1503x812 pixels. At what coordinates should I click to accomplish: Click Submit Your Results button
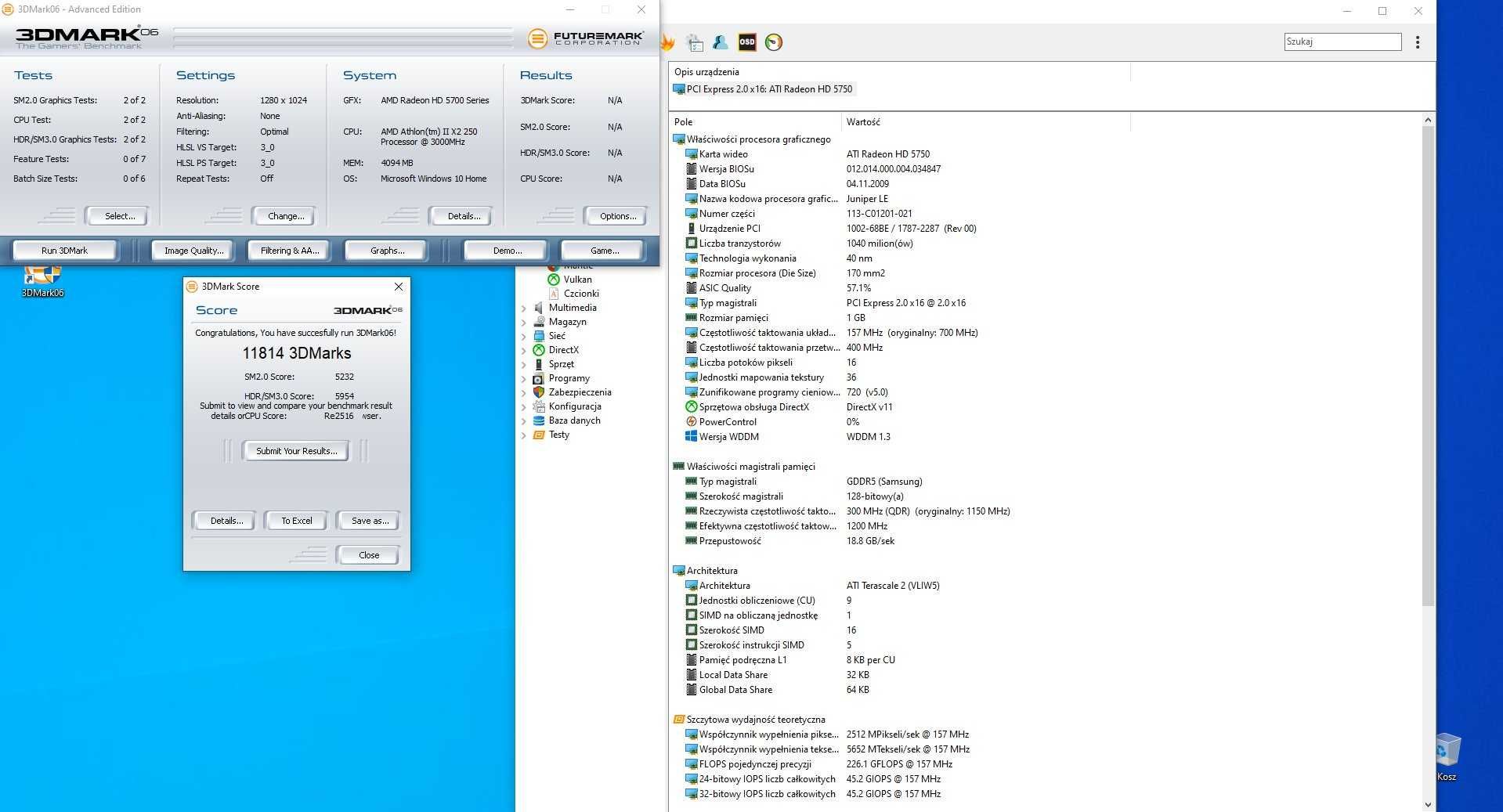(296, 451)
